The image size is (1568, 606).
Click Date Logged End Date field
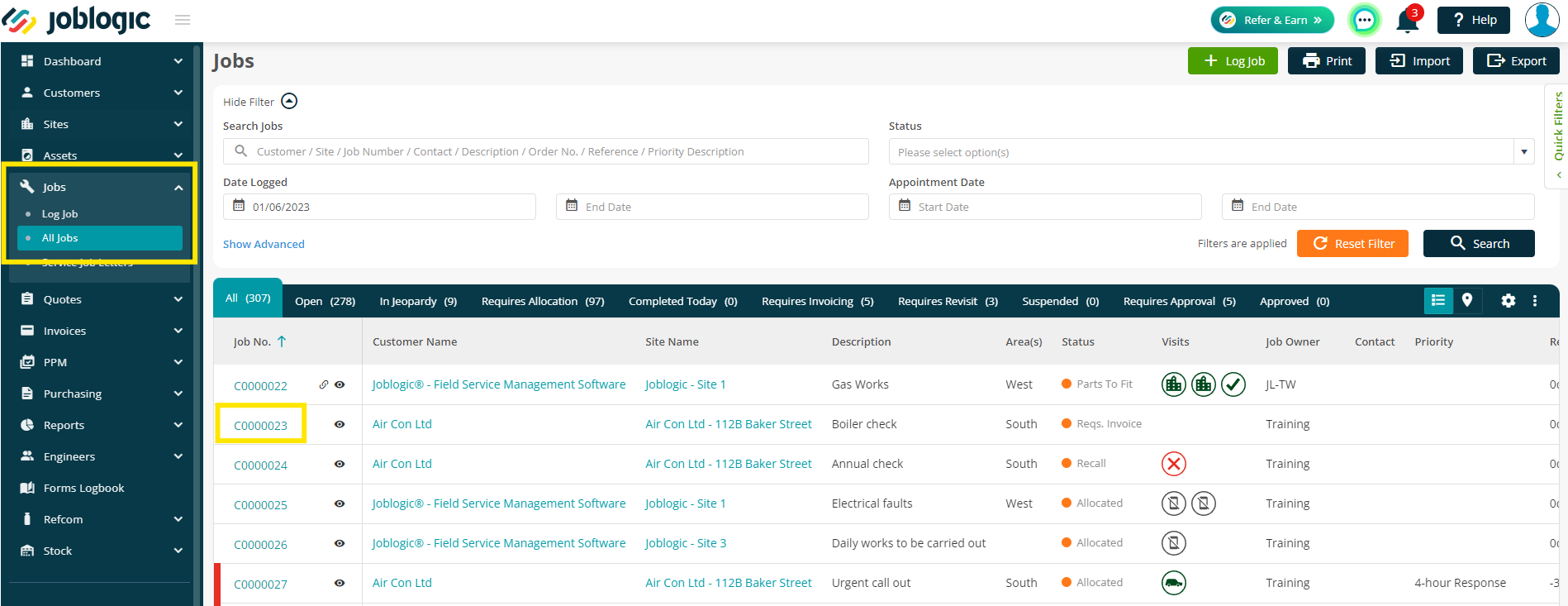pyautogui.click(x=712, y=207)
